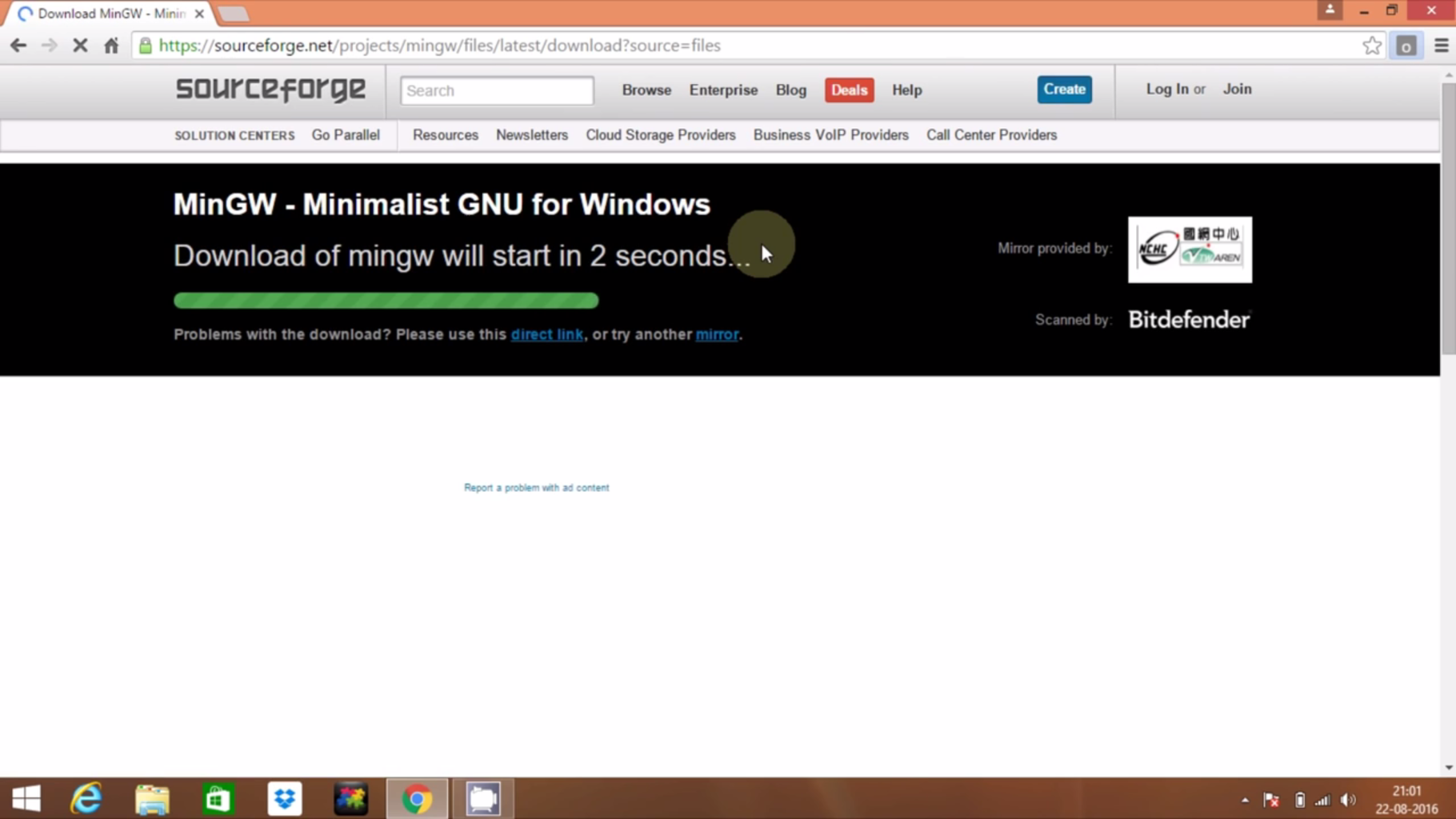Click the extension icon beside the bookmark star
Image resolution: width=1456 pixels, height=819 pixels.
1406,46
